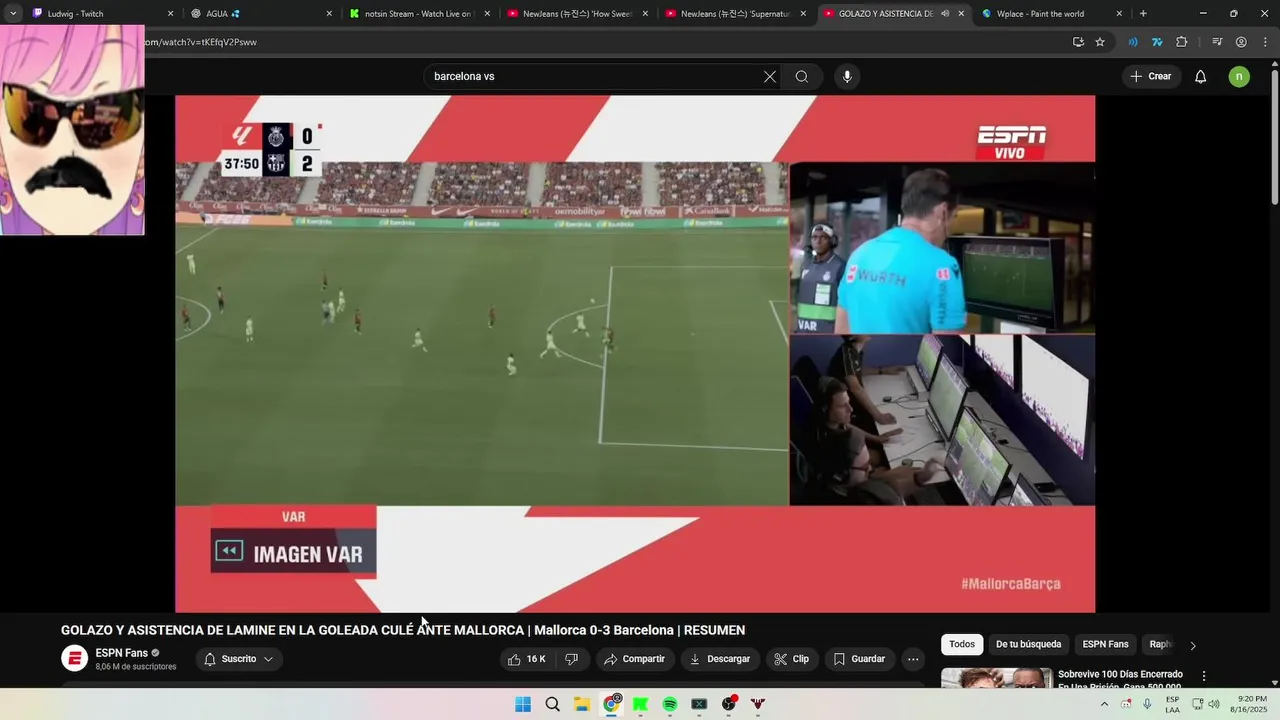Mute the playing GOLAZO tab speaker icon

pyautogui.click(x=945, y=14)
